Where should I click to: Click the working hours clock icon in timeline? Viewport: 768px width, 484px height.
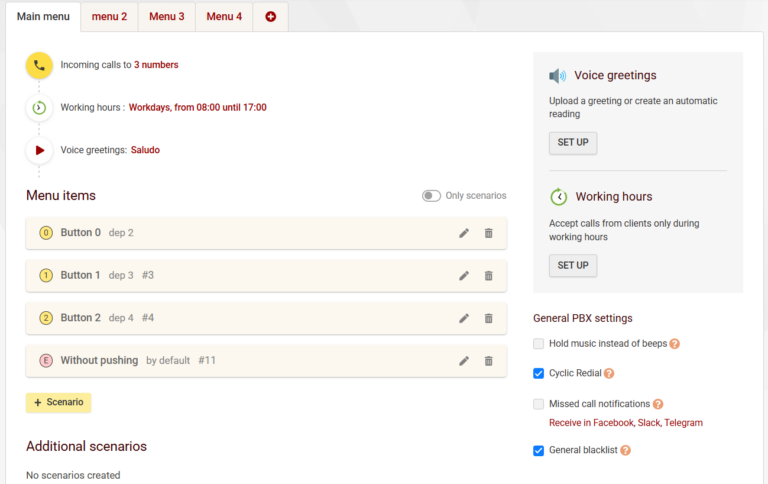pyautogui.click(x=39, y=108)
